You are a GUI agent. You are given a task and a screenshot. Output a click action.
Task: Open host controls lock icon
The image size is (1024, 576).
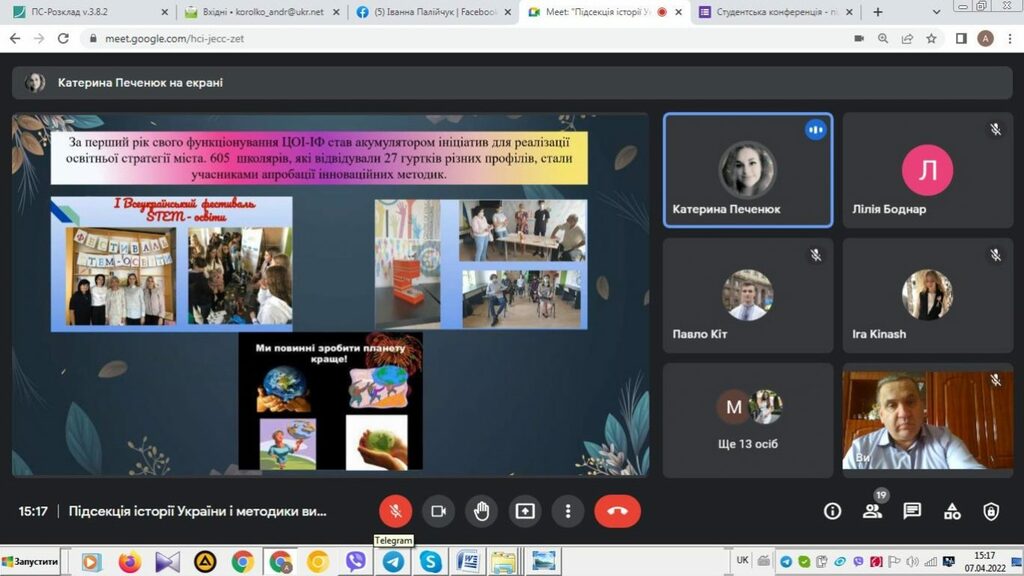(x=991, y=511)
